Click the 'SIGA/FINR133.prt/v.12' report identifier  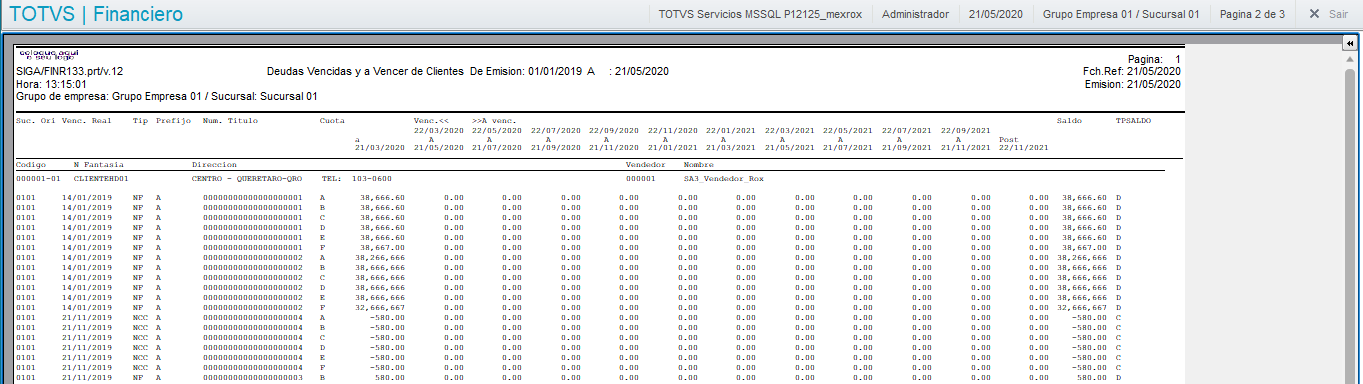(x=70, y=72)
